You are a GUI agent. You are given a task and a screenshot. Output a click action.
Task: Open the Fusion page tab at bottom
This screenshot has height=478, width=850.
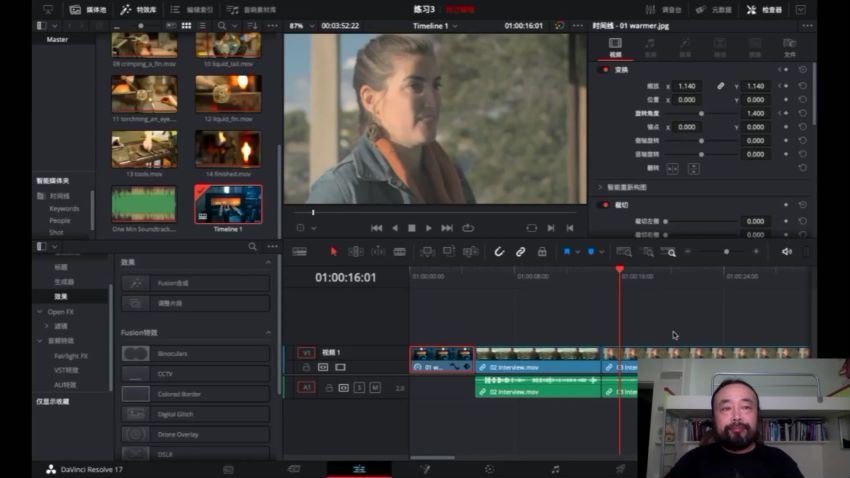point(424,469)
